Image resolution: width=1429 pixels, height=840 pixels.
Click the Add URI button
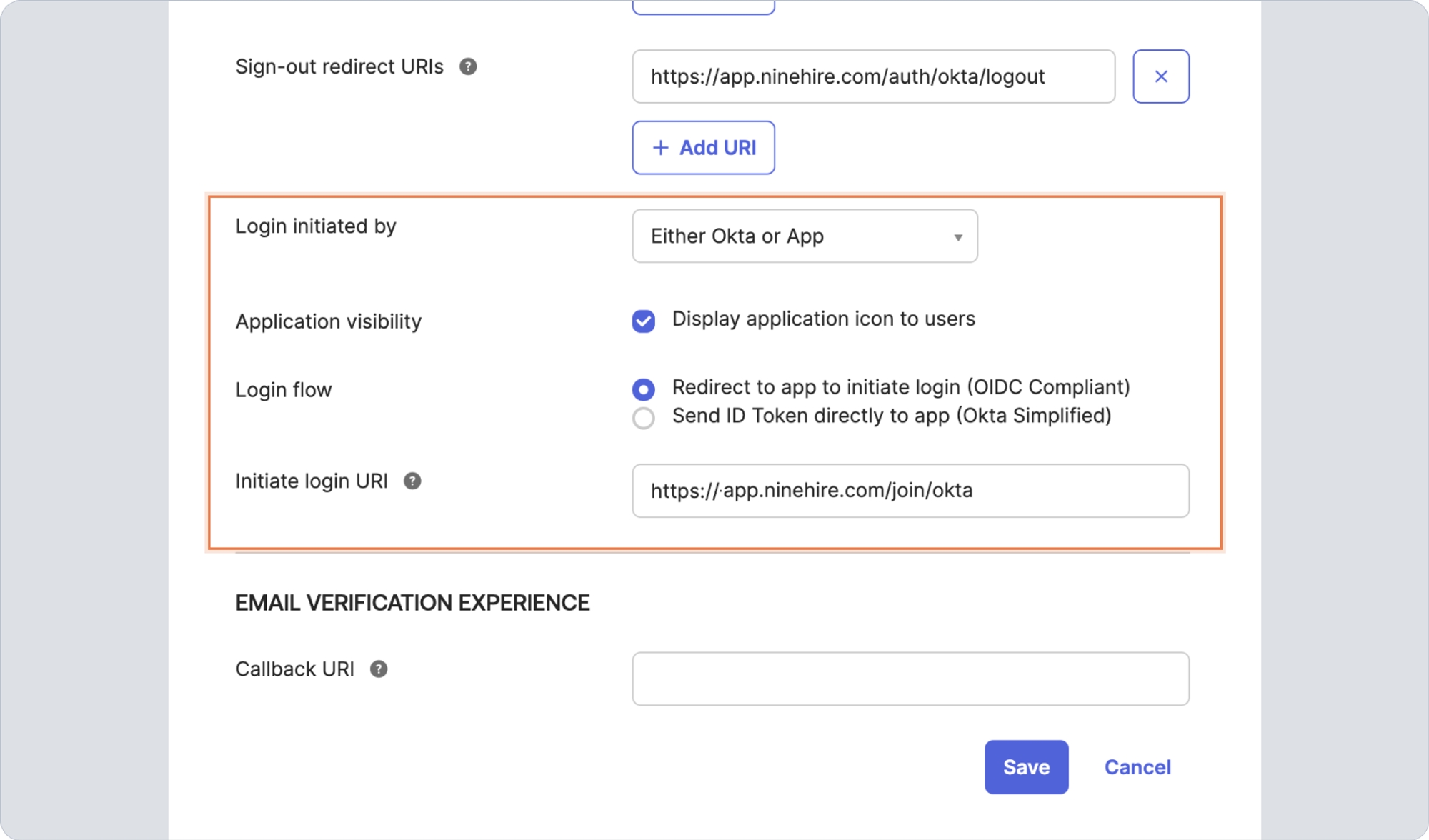pyautogui.click(x=703, y=148)
